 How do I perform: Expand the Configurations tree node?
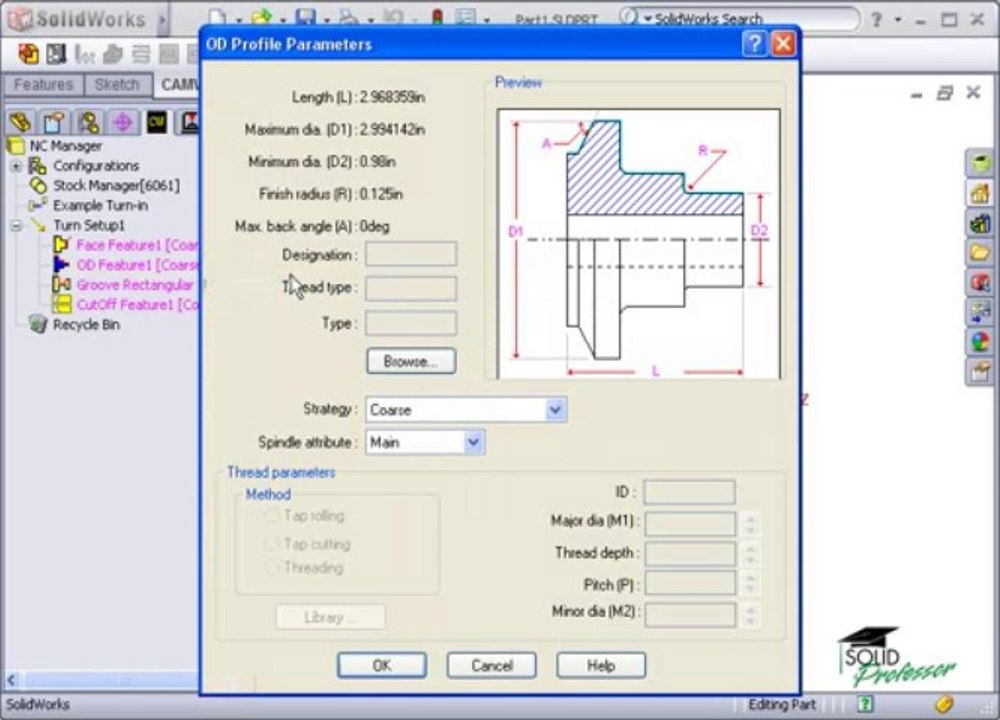(16, 166)
